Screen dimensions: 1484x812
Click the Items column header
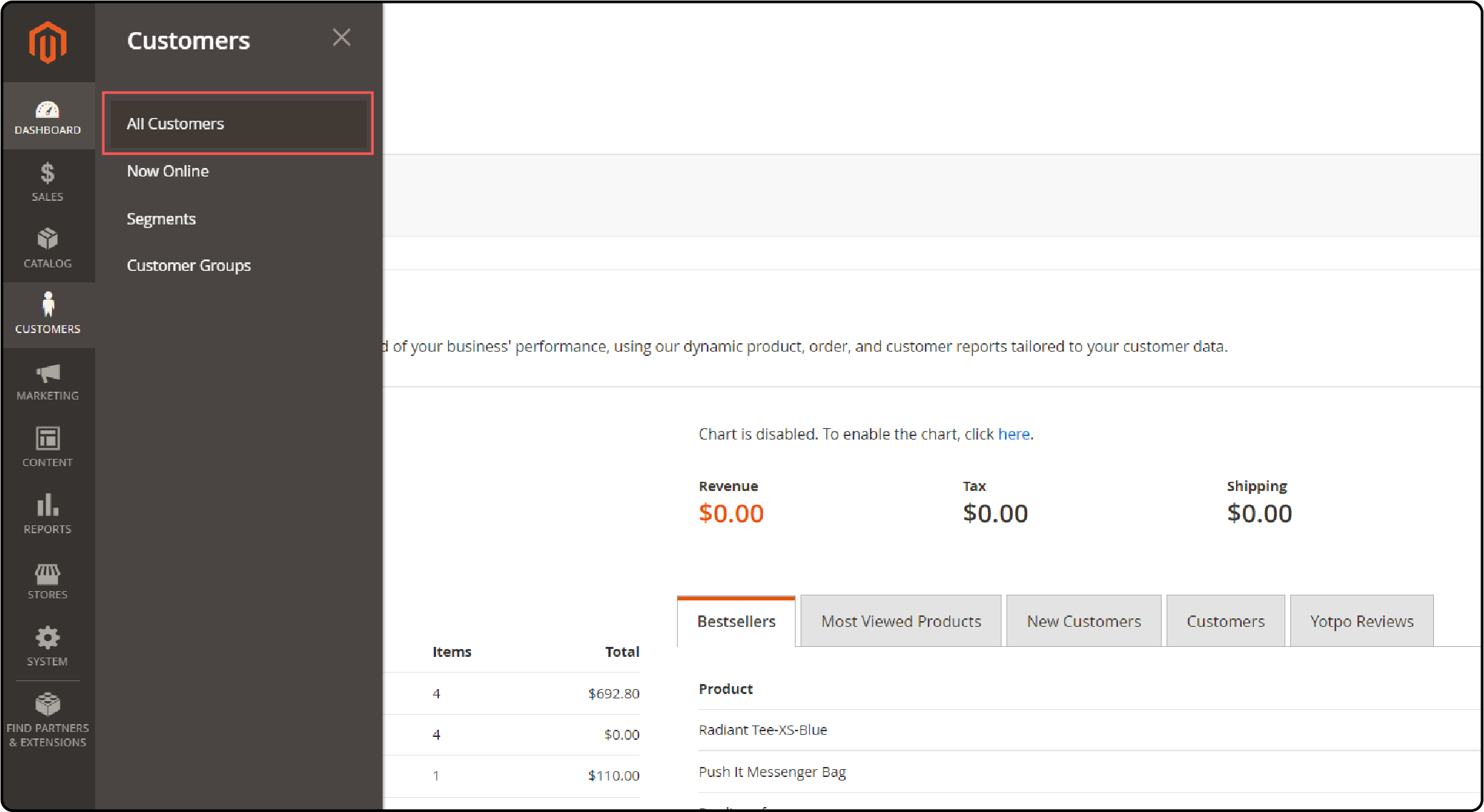point(452,652)
